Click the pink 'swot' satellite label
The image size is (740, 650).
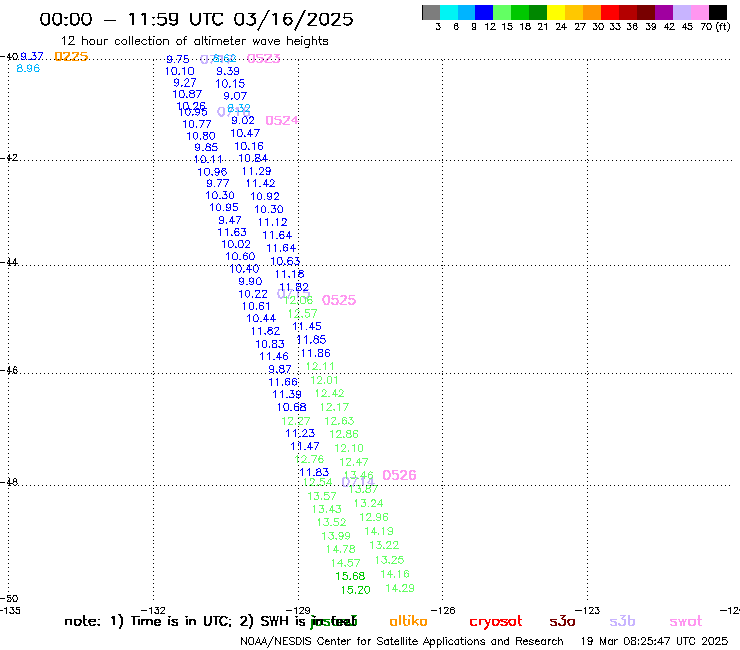click(686, 621)
